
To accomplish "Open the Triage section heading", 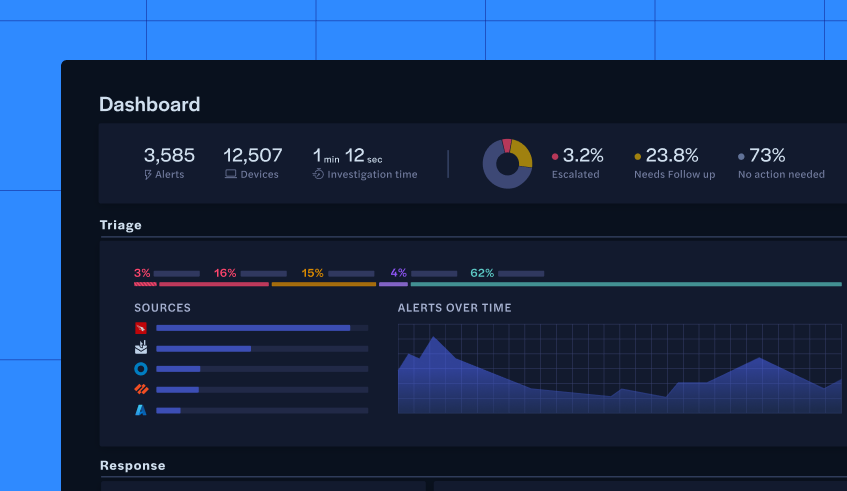I will pyautogui.click(x=121, y=225).
